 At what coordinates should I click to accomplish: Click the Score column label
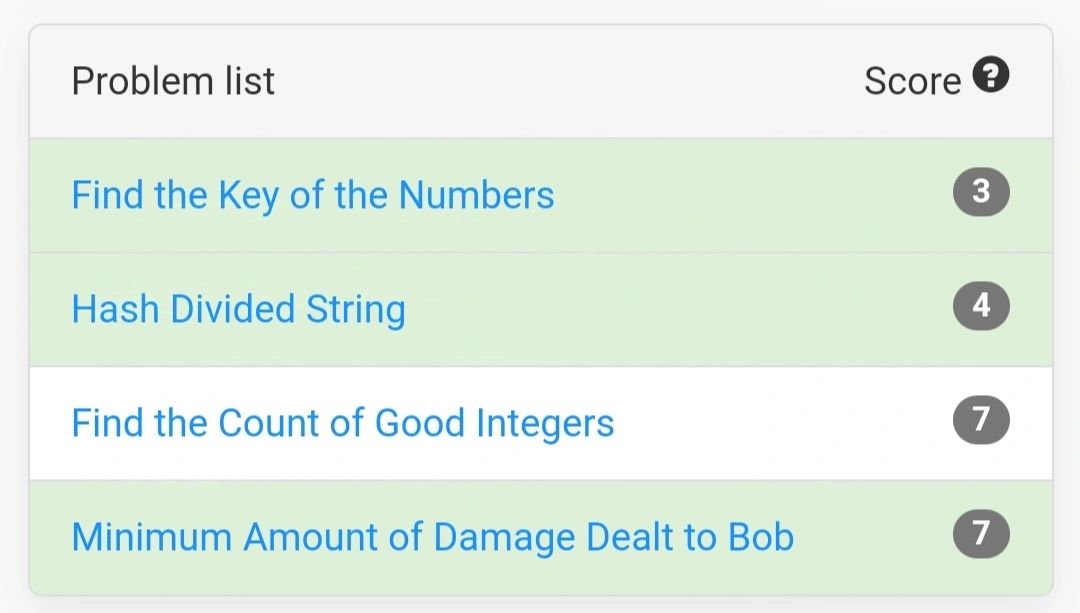tap(912, 81)
